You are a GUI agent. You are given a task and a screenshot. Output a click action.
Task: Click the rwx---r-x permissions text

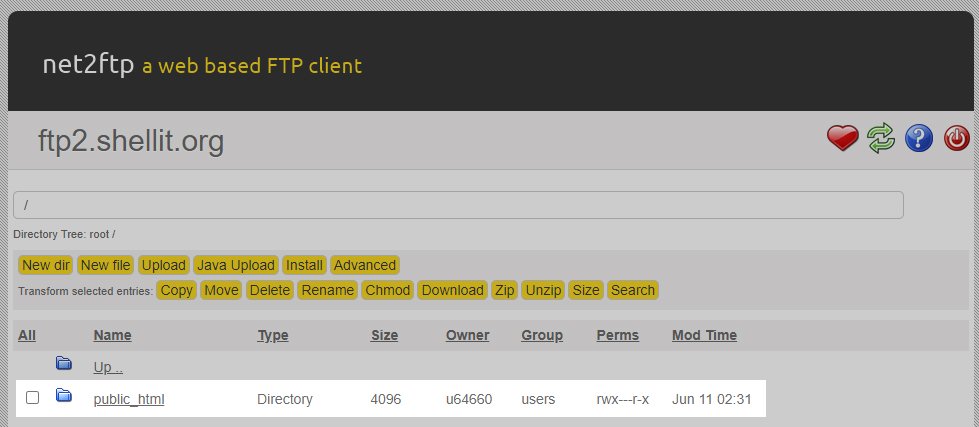[622, 399]
